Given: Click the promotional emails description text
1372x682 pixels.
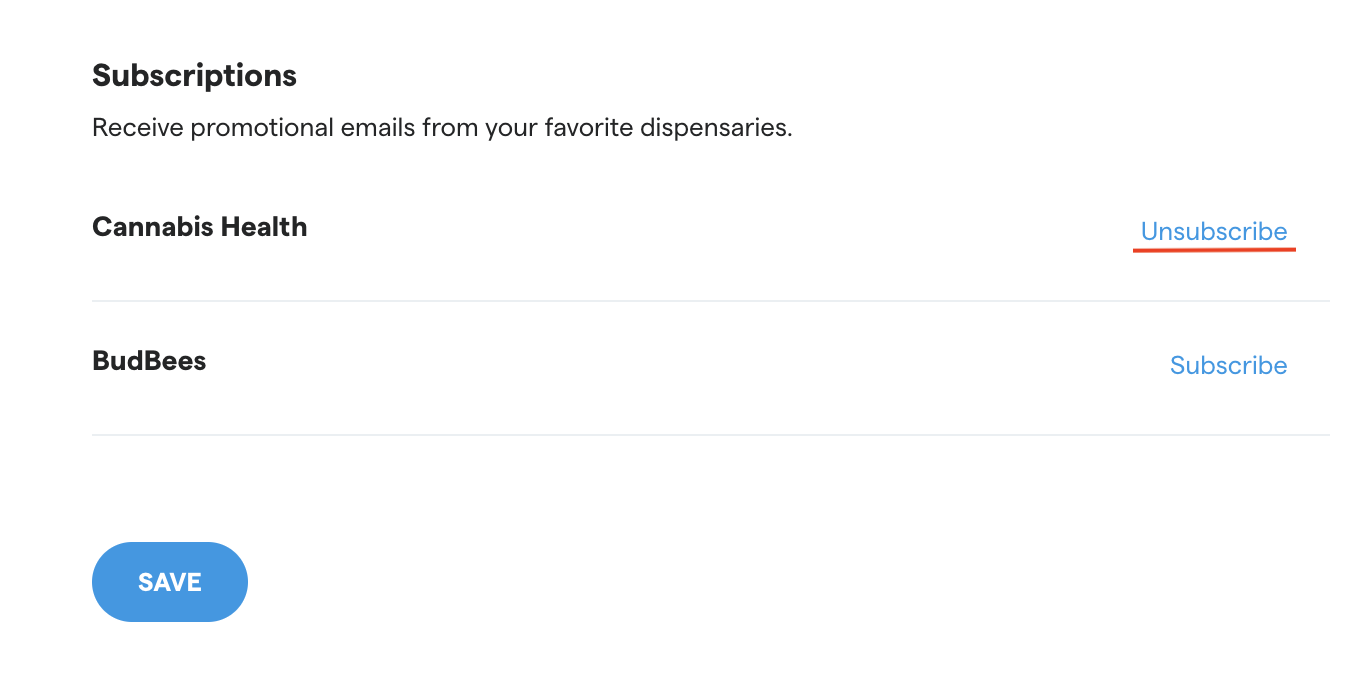Looking at the screenshot, I should pyautogui.click(x=441, y=128).
